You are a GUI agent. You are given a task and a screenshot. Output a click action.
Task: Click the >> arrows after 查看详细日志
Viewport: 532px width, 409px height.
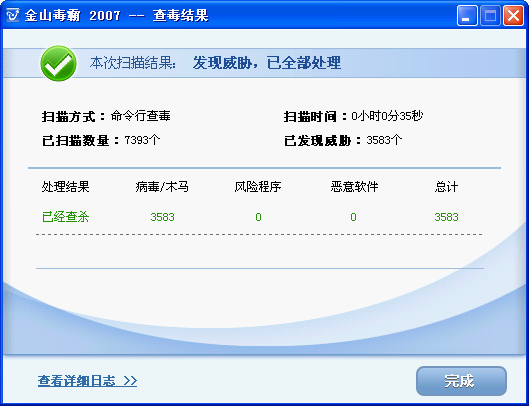coord(130,381)
